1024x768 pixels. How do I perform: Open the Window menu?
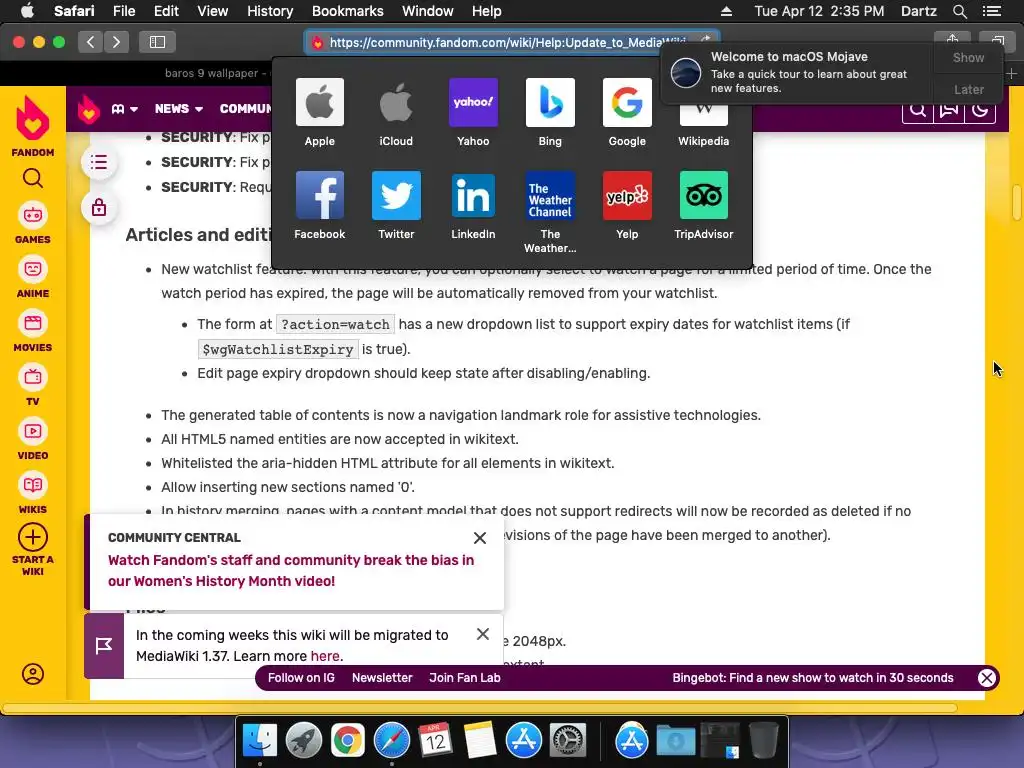(427, 11)
